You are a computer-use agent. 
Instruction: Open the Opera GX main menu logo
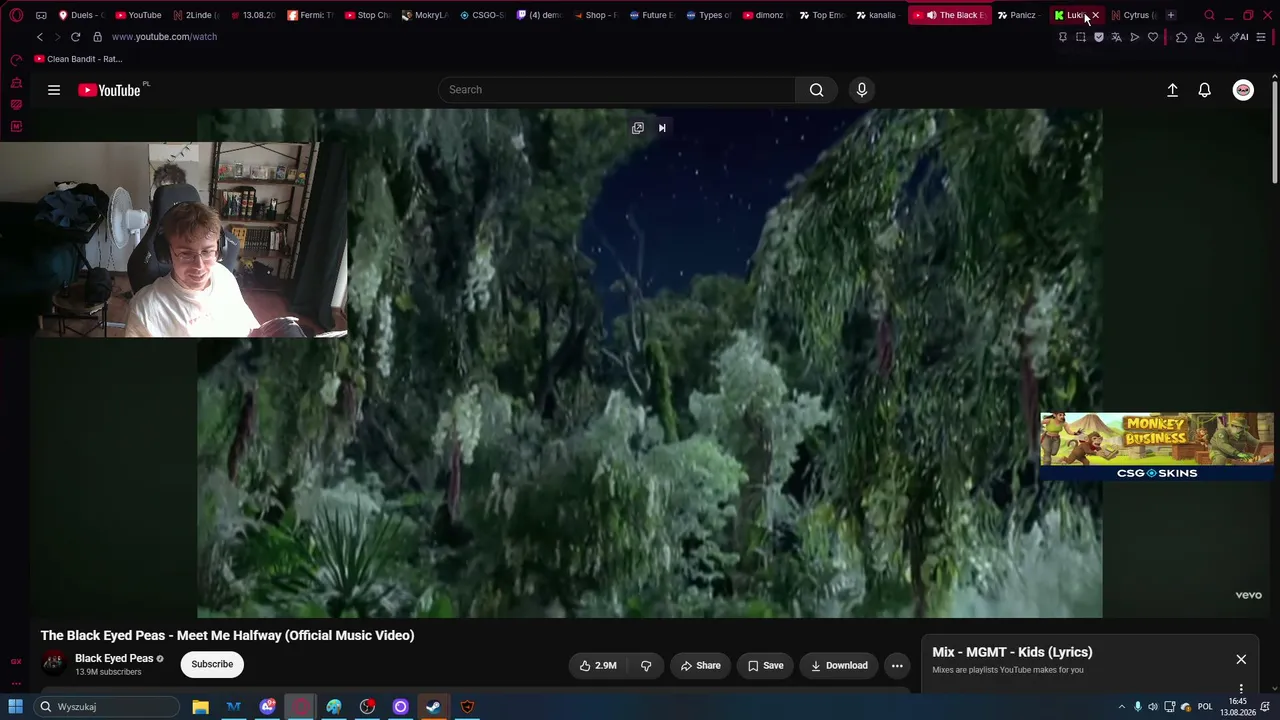pos(16,15)
